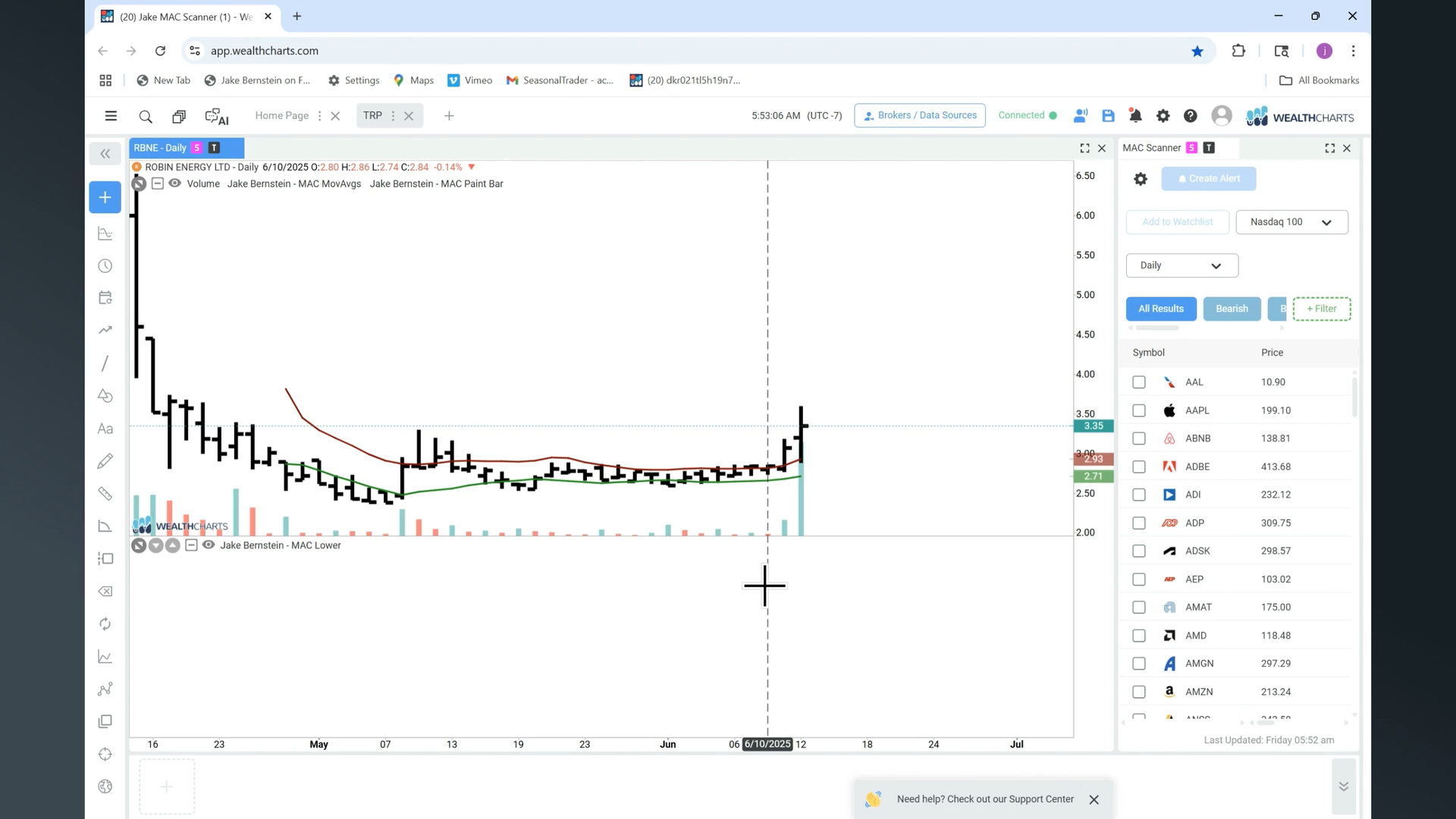1456x819 pixels.
Task: Select the RBNE - Daily chart tab
Action: coord(187,148)
